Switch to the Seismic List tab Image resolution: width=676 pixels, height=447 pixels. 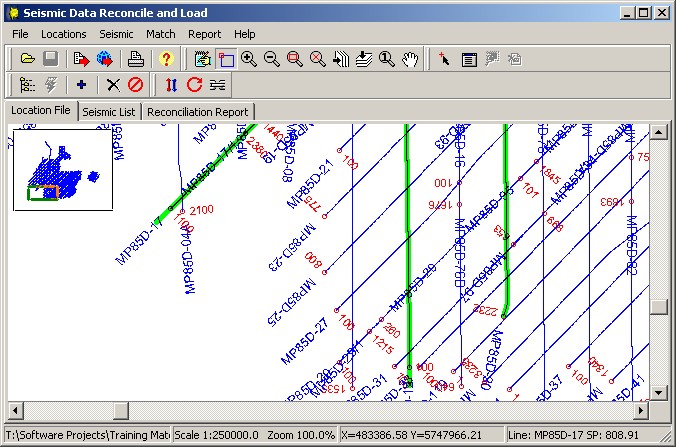tap(109, 112)
